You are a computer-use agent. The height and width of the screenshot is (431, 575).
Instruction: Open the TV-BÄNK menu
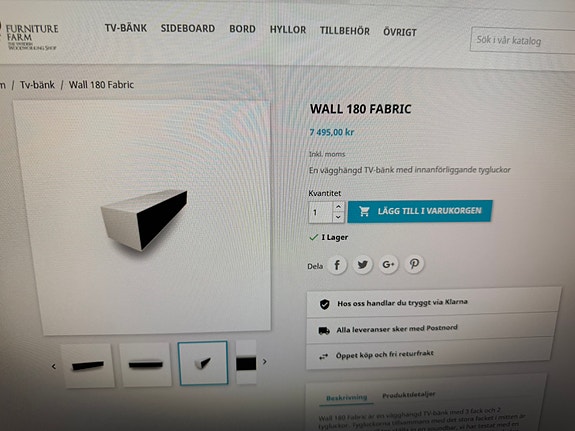pos(126,28)
